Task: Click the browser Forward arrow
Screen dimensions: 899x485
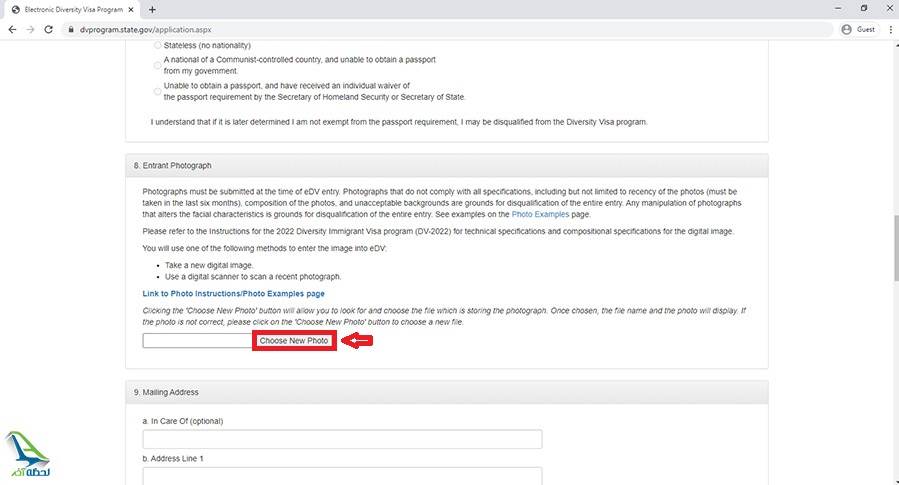Action: point(30,29)
